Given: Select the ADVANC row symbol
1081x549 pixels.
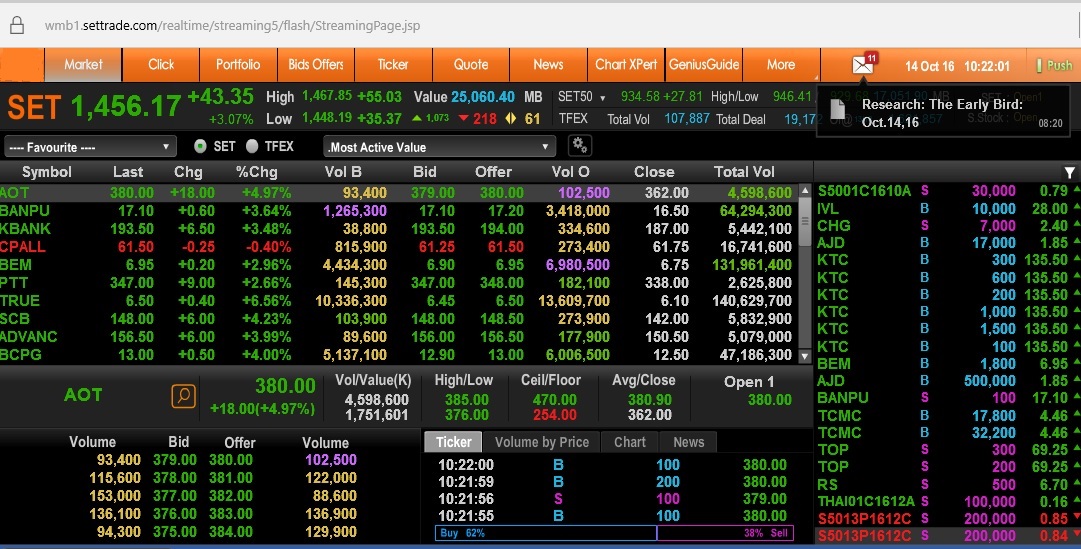Looking at the screenshot, I should (29, 337).
